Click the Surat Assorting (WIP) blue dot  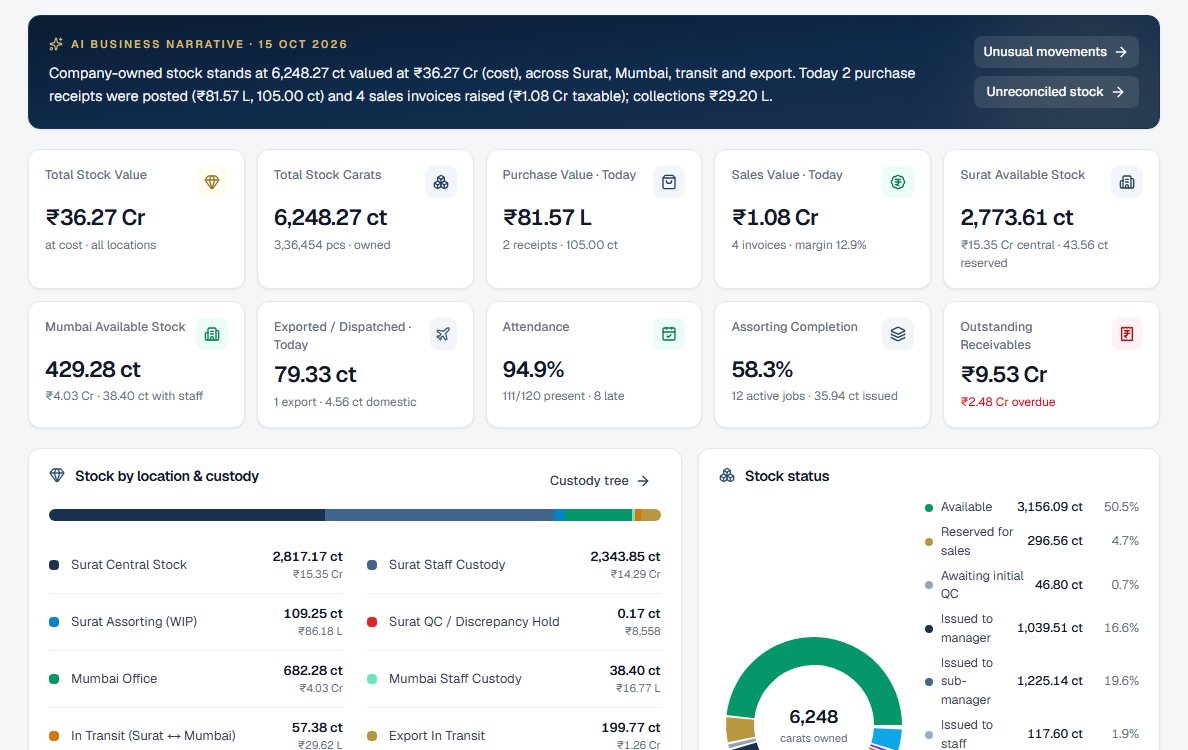54,622
